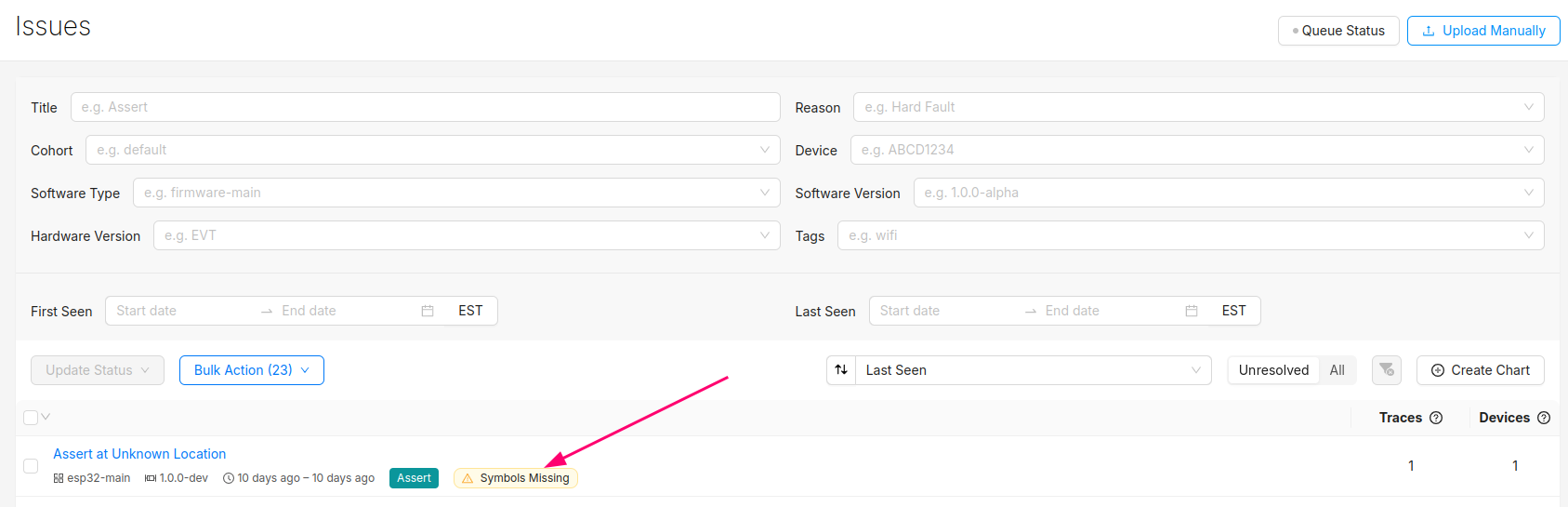Screen dimensions: 1568x507
Task: Tick the select-all issues checkbox
Action: (31, 418)
